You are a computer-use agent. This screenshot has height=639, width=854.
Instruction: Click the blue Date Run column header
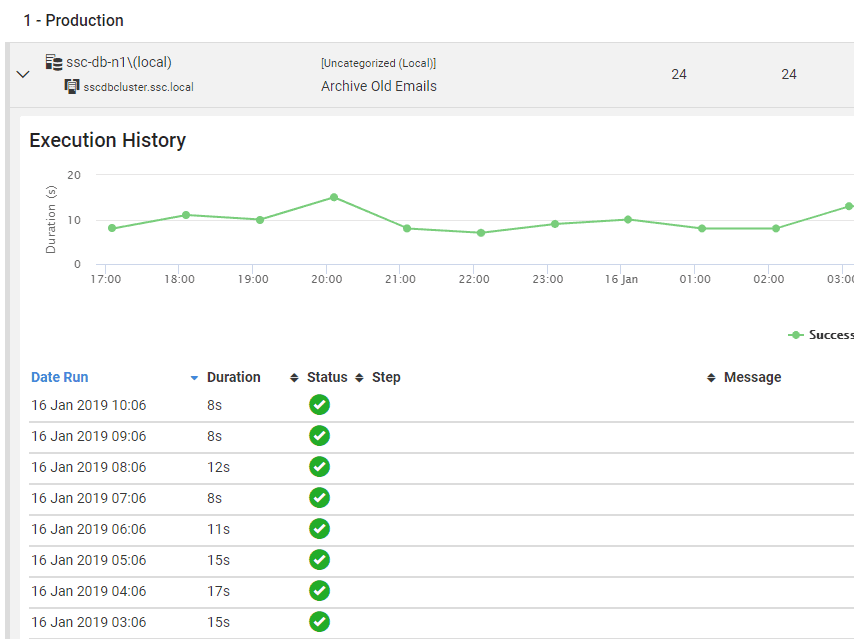coord(62,377)
